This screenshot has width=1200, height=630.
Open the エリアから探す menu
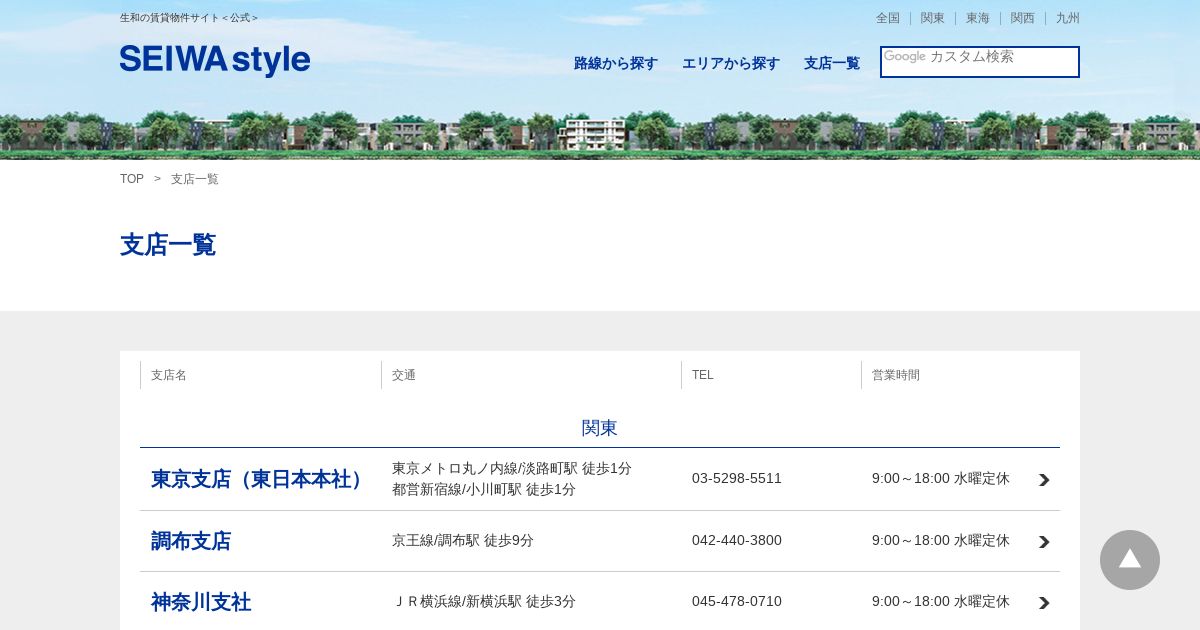[731, 63]
